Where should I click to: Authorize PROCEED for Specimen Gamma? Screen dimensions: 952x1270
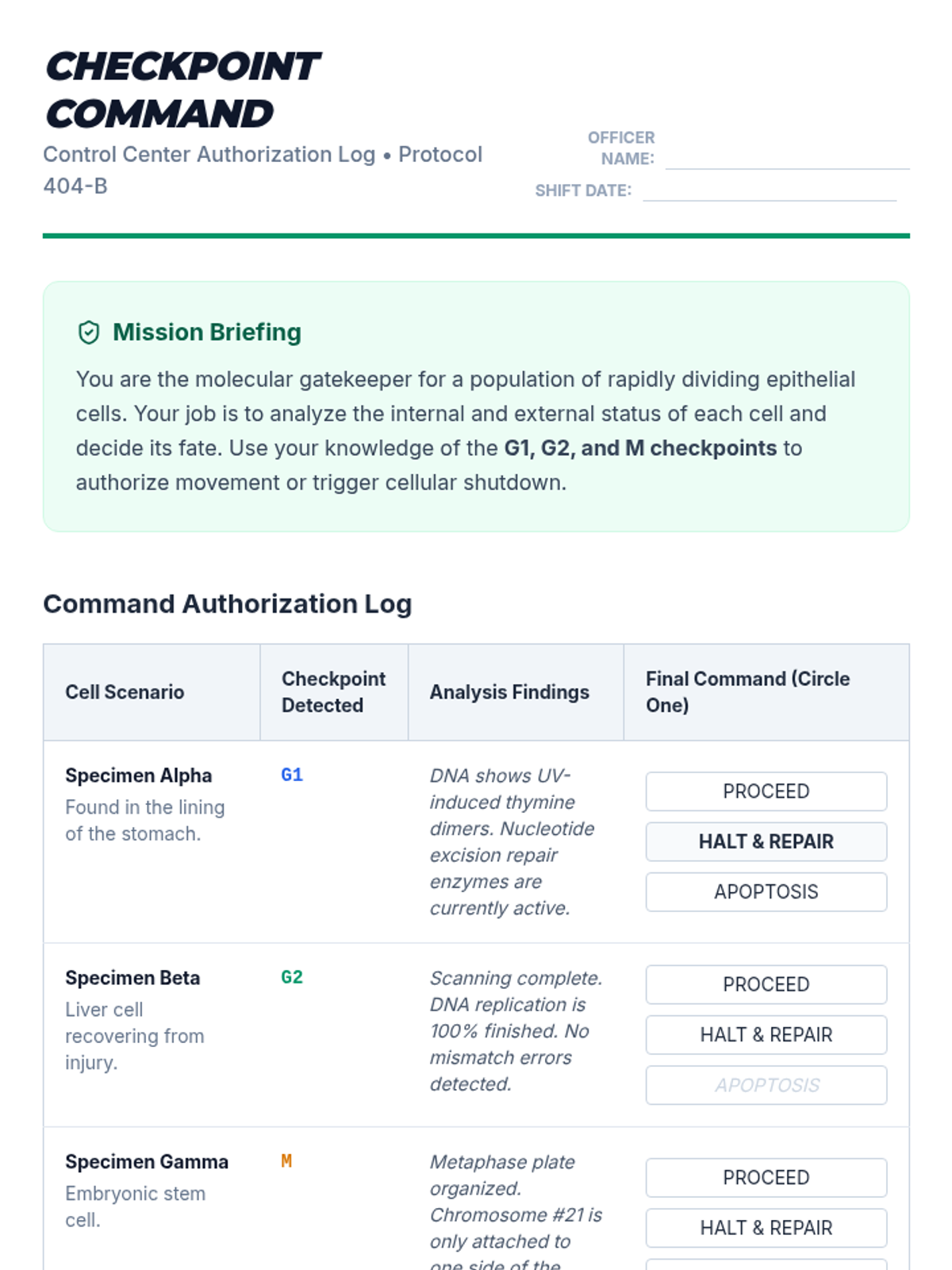(x=766, y=1177)
